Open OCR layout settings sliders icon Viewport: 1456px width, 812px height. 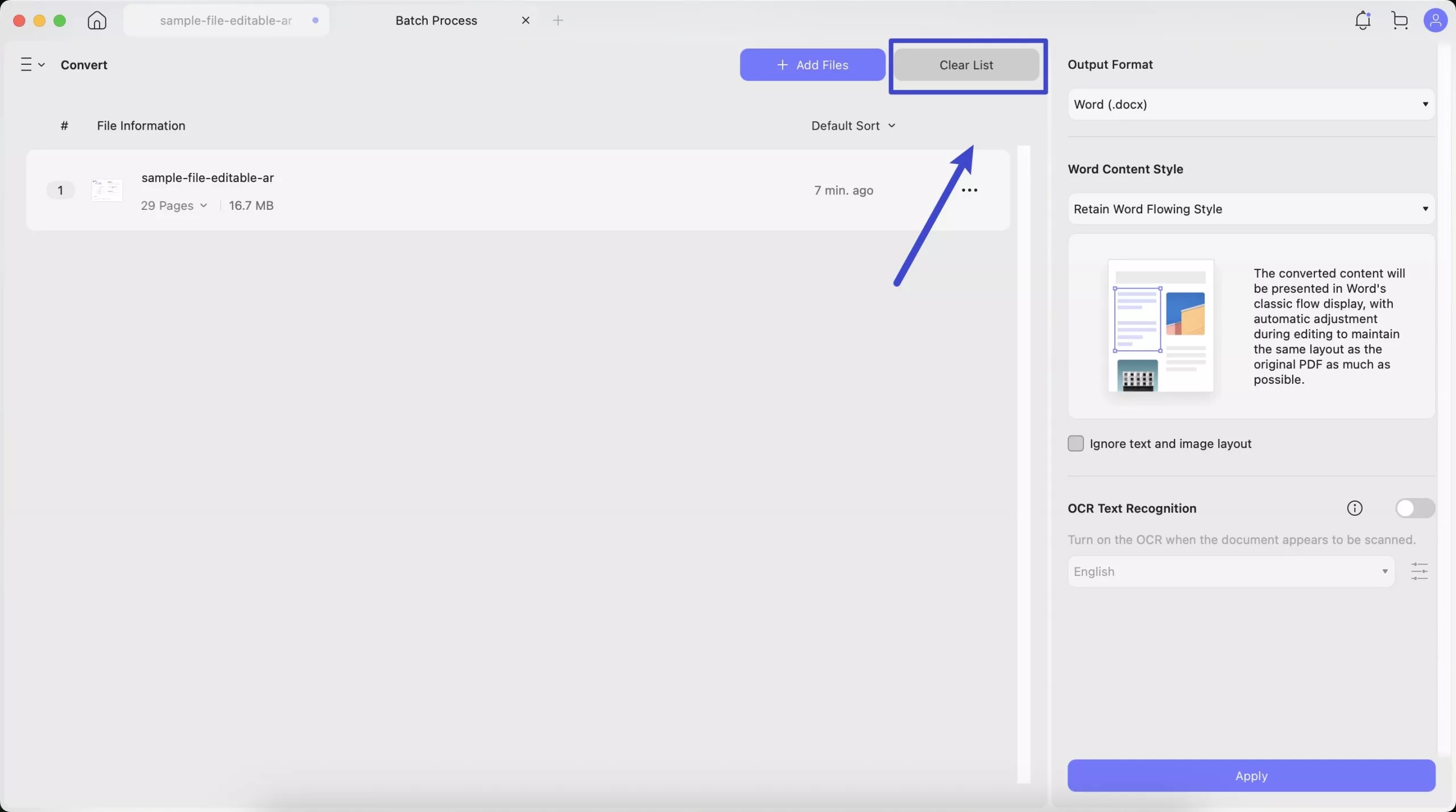tap(1420, 571)
